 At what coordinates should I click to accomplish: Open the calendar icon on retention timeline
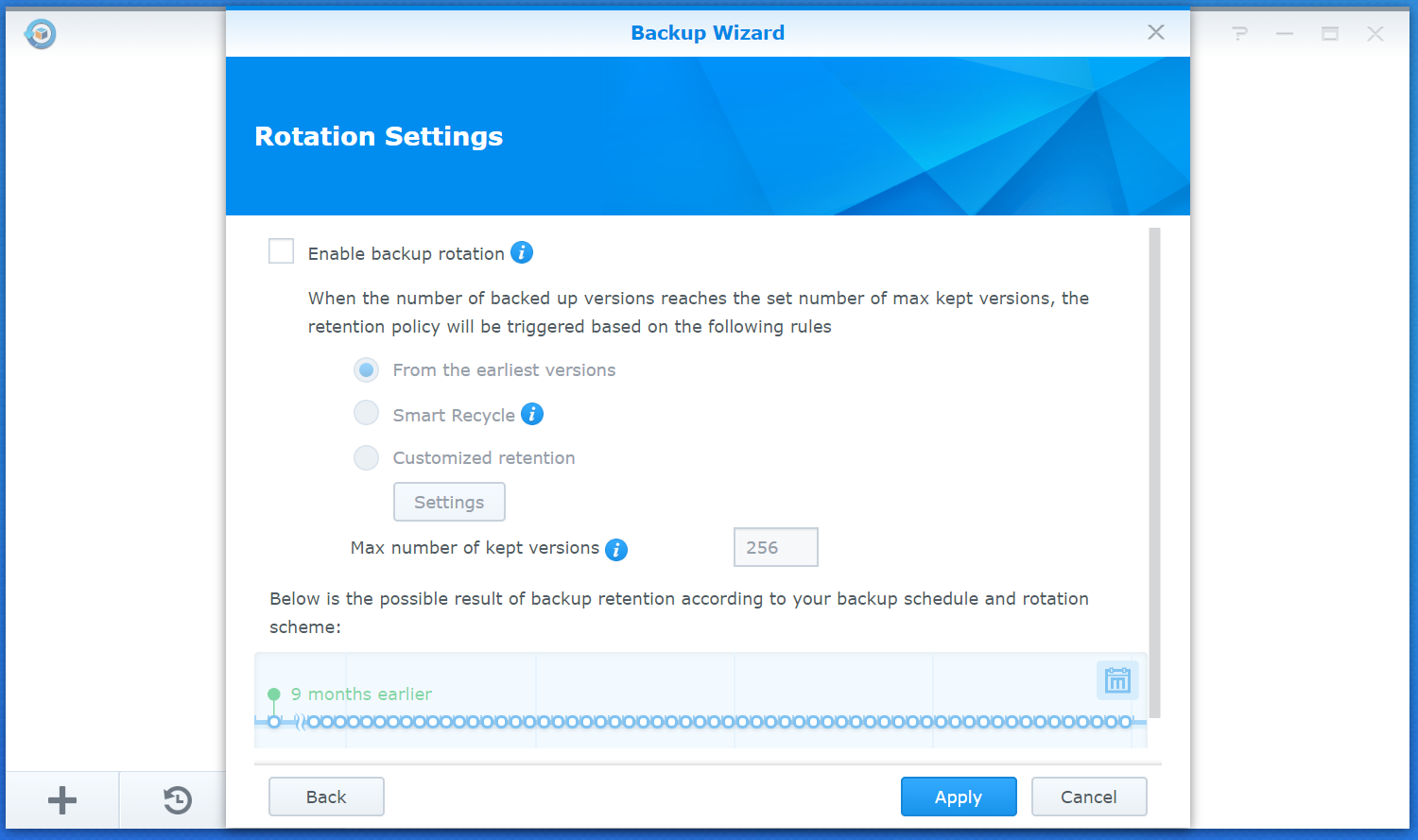(x=1117, y=680)
